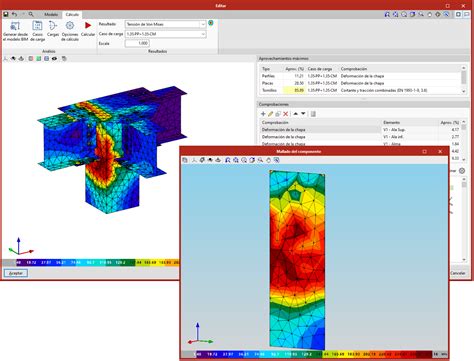The image size is (474, 361).
Task: Delete comprobación with red X icon
Action: click(x=286, y=114)
